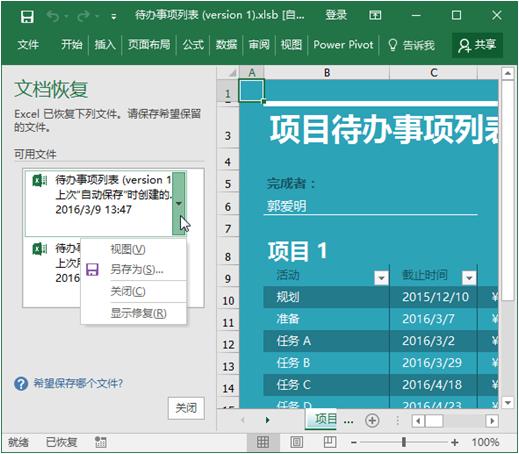Click the Save icon in title bar
The height and width of the screenshot is (454, 519).
(27, 16)
